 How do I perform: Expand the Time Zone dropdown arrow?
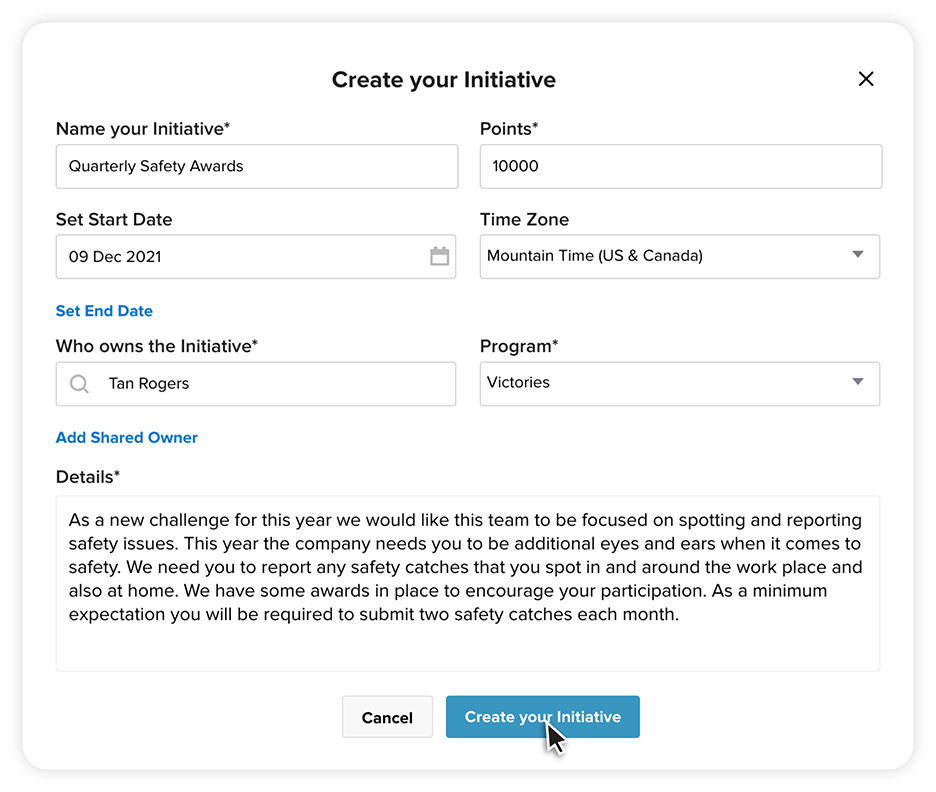858,254
